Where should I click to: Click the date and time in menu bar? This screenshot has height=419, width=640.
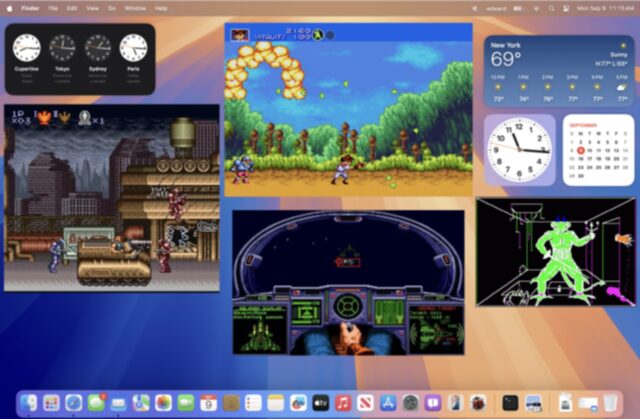pyautogui.click(x=604, y=7)
